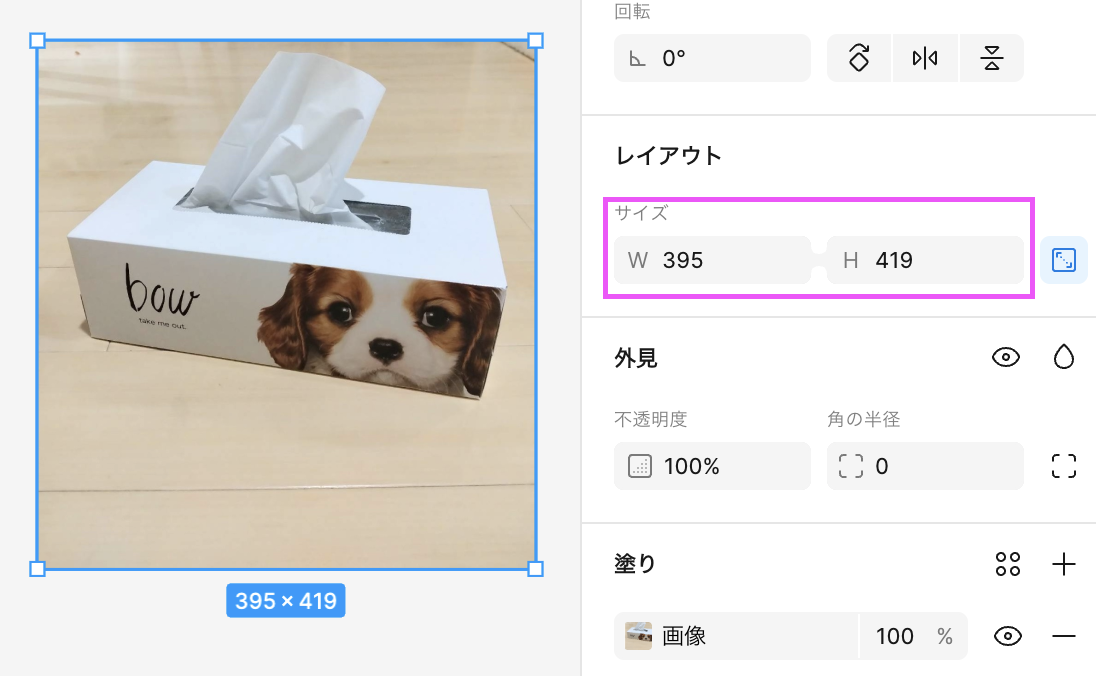This screenshot has width=1096, height=676.
Task: Click the individual corner radius icon
Action: (x=1064, y=466)
